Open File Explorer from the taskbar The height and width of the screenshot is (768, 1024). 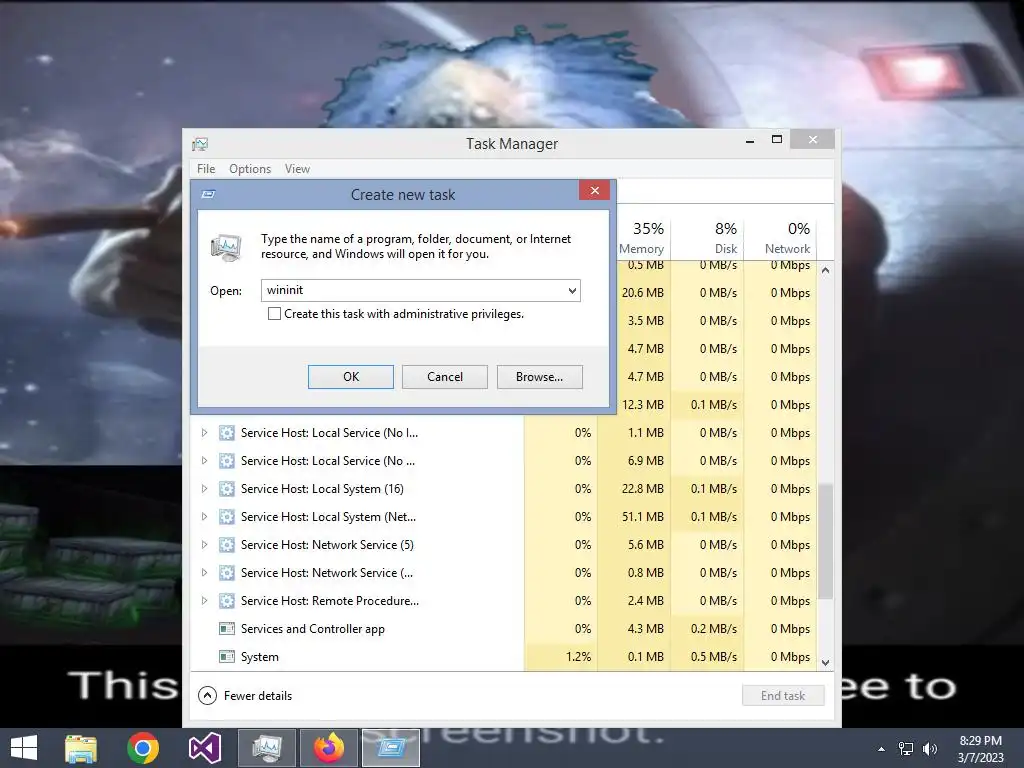(x=81, y=748)
